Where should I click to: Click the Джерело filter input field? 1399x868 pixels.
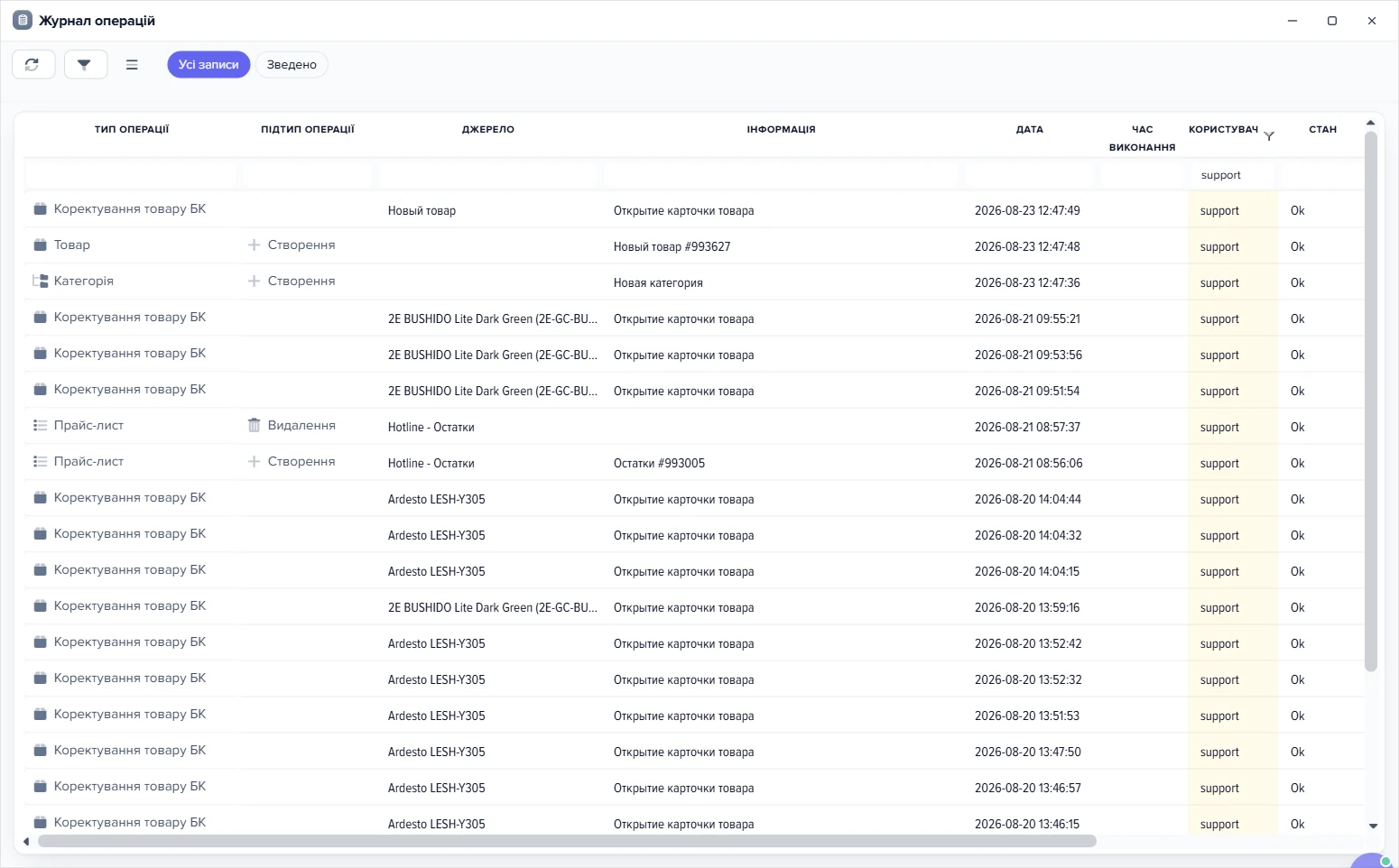(488, 175)
